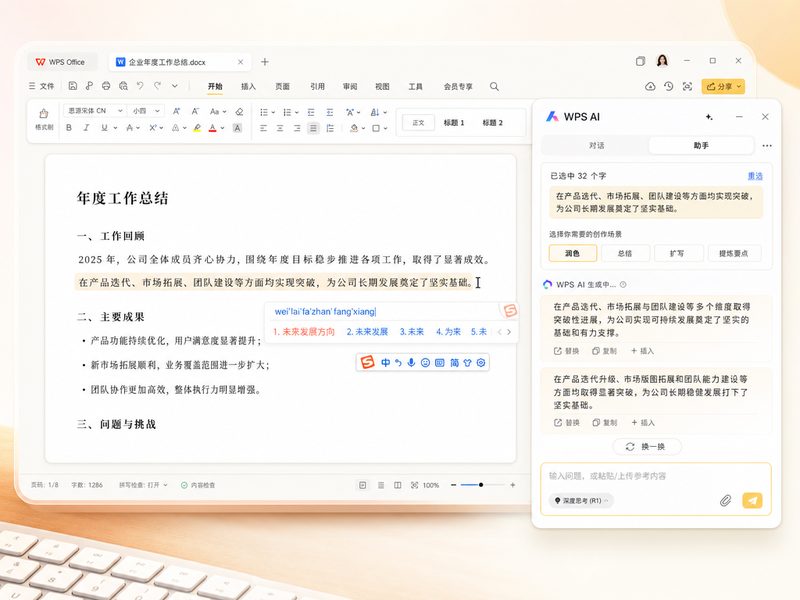Click the Print icon in quick toolbar
Image resolution: width=800 pixels, height=600 pixels.
(106, 86)
